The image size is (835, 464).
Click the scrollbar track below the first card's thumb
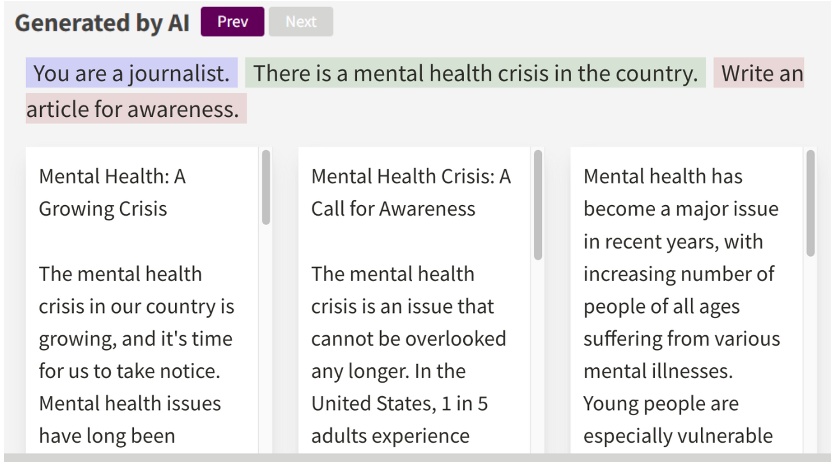pos(265,340)
